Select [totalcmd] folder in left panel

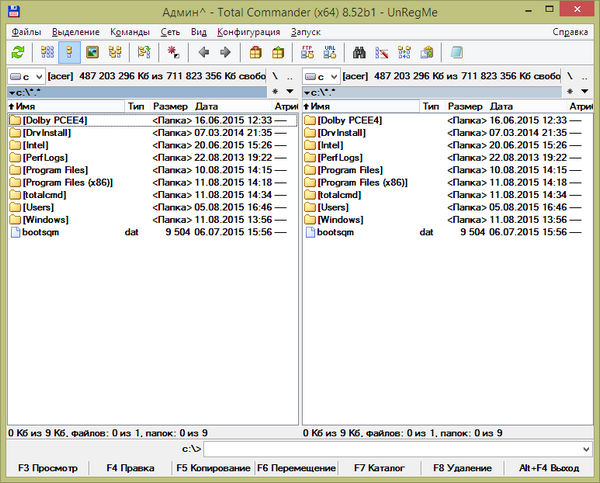[x=152, y=195]
